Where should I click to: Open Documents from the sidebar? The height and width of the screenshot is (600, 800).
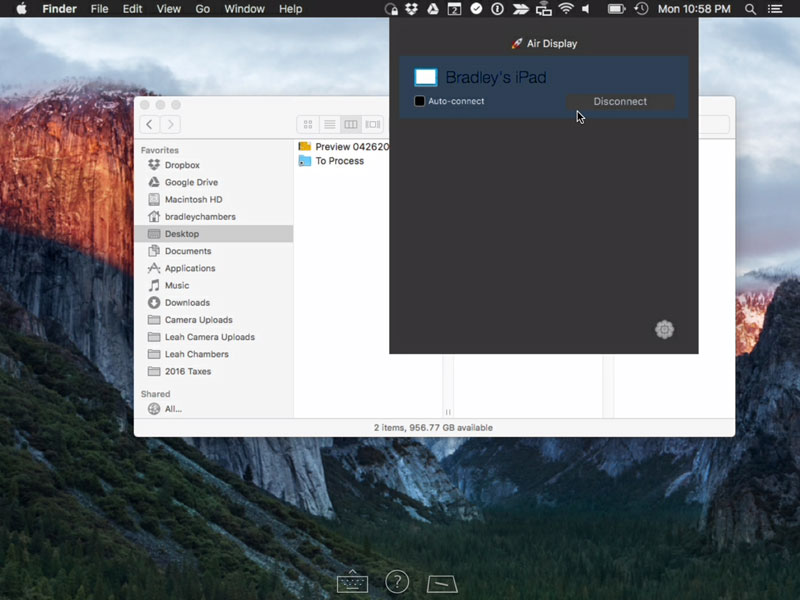coord(214,251)
